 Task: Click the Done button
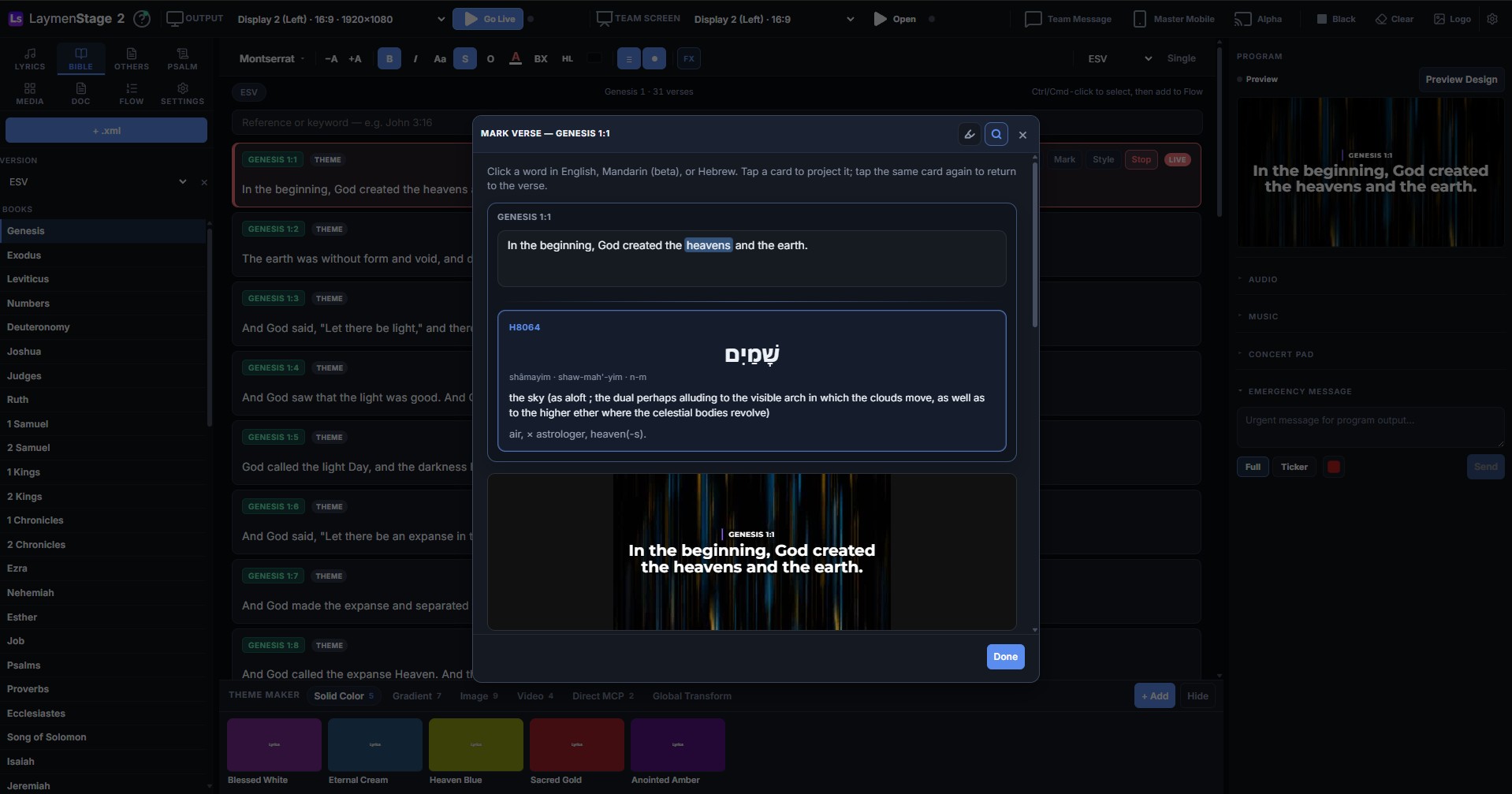[1005, 657]
